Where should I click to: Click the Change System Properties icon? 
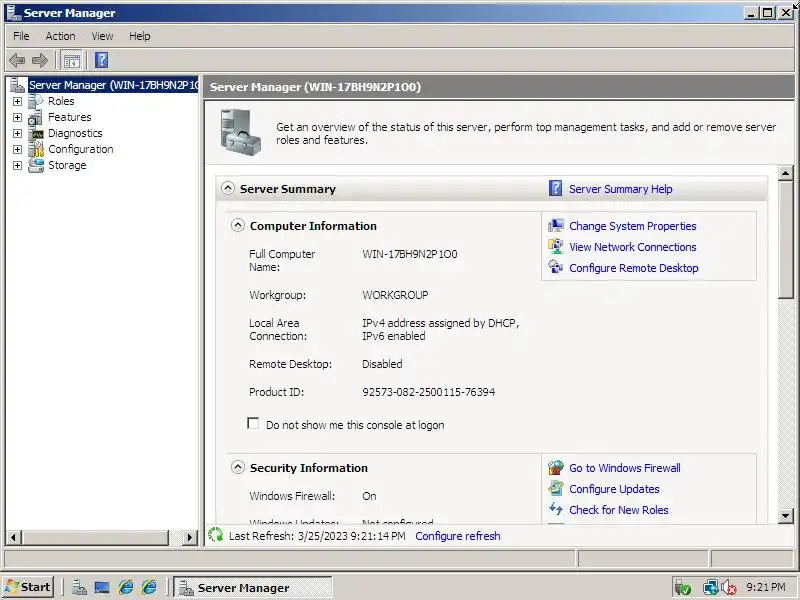click(x=556, y=226)
